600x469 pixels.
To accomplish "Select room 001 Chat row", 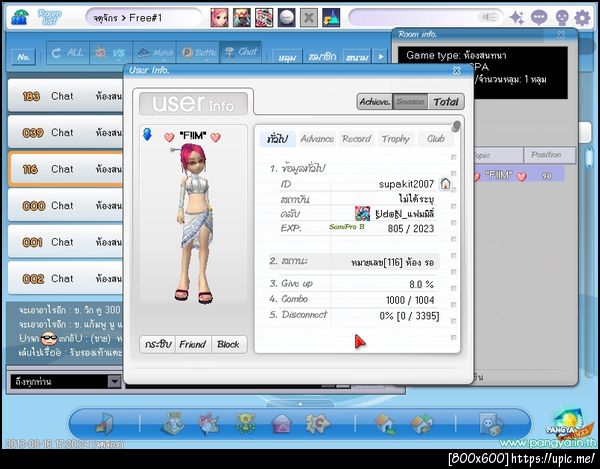I will click(66, 242).
